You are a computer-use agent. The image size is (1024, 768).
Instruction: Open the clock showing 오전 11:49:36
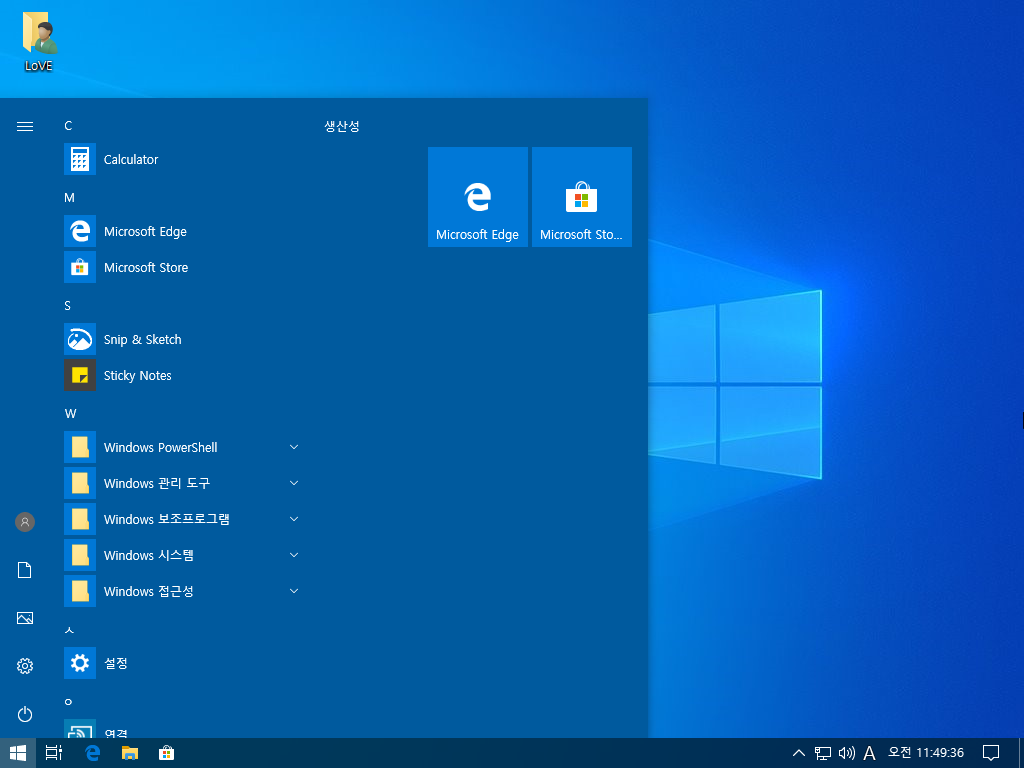(926, 753)
